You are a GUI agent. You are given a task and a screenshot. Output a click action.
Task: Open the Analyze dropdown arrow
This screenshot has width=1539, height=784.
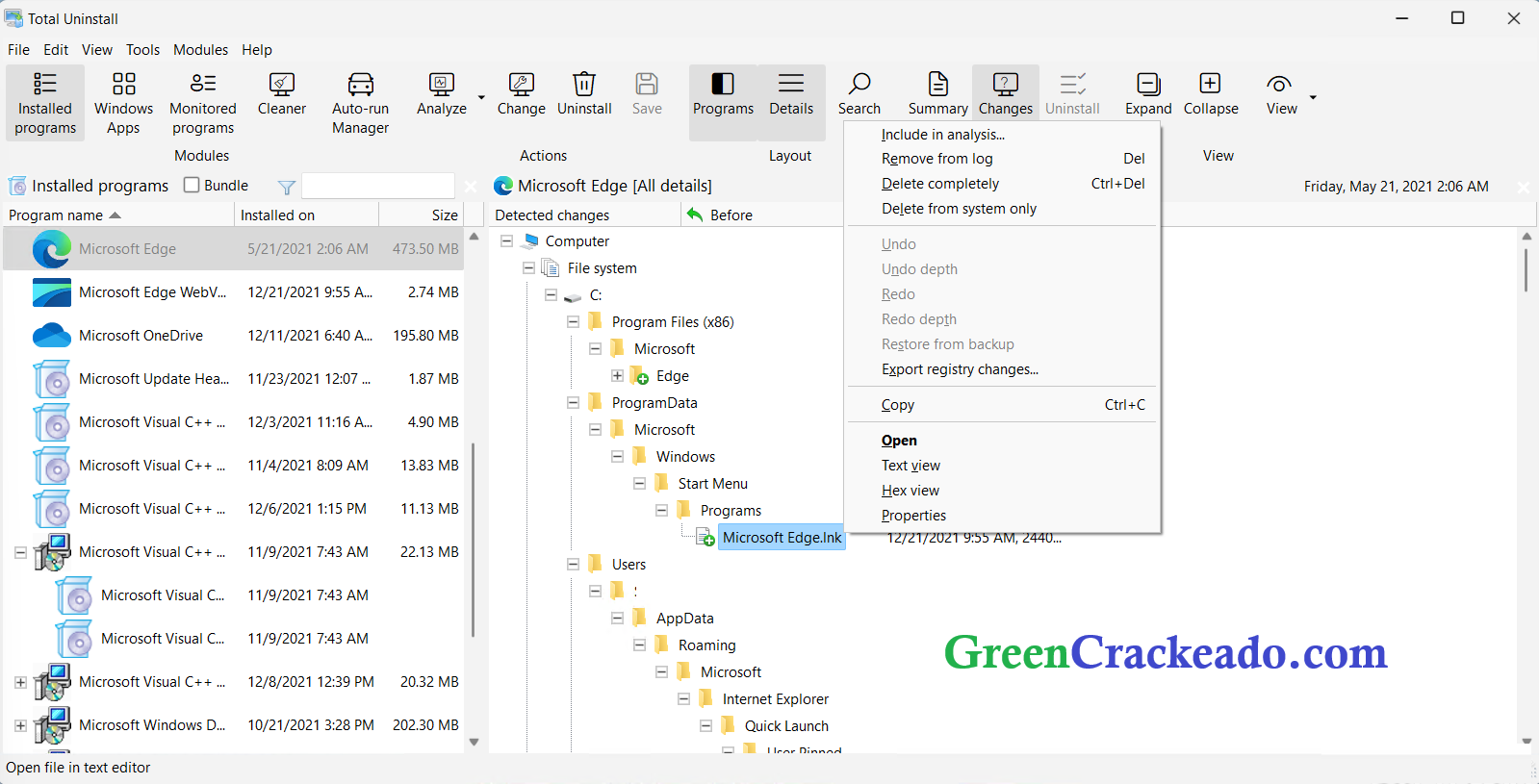481,97
